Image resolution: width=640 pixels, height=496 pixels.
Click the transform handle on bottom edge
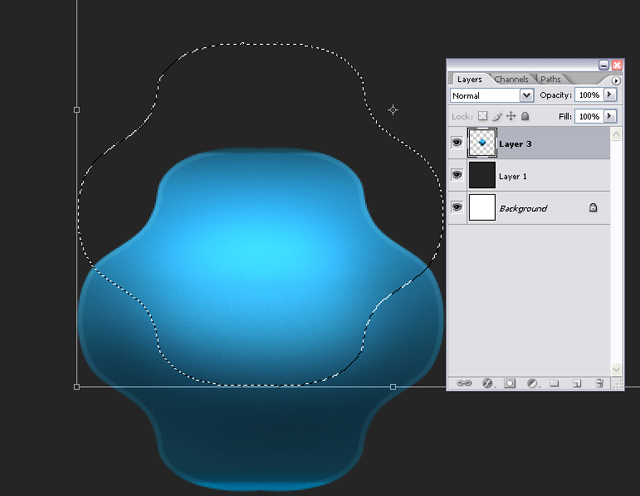click(393, 387)
